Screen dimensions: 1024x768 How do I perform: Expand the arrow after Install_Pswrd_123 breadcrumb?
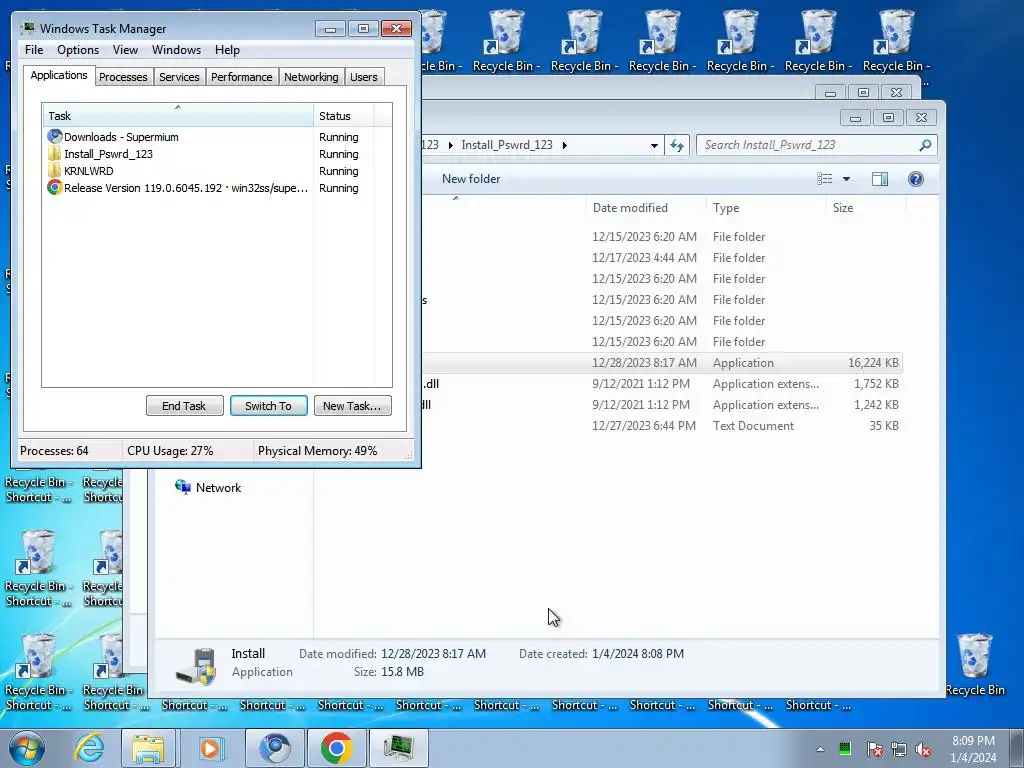564,145
